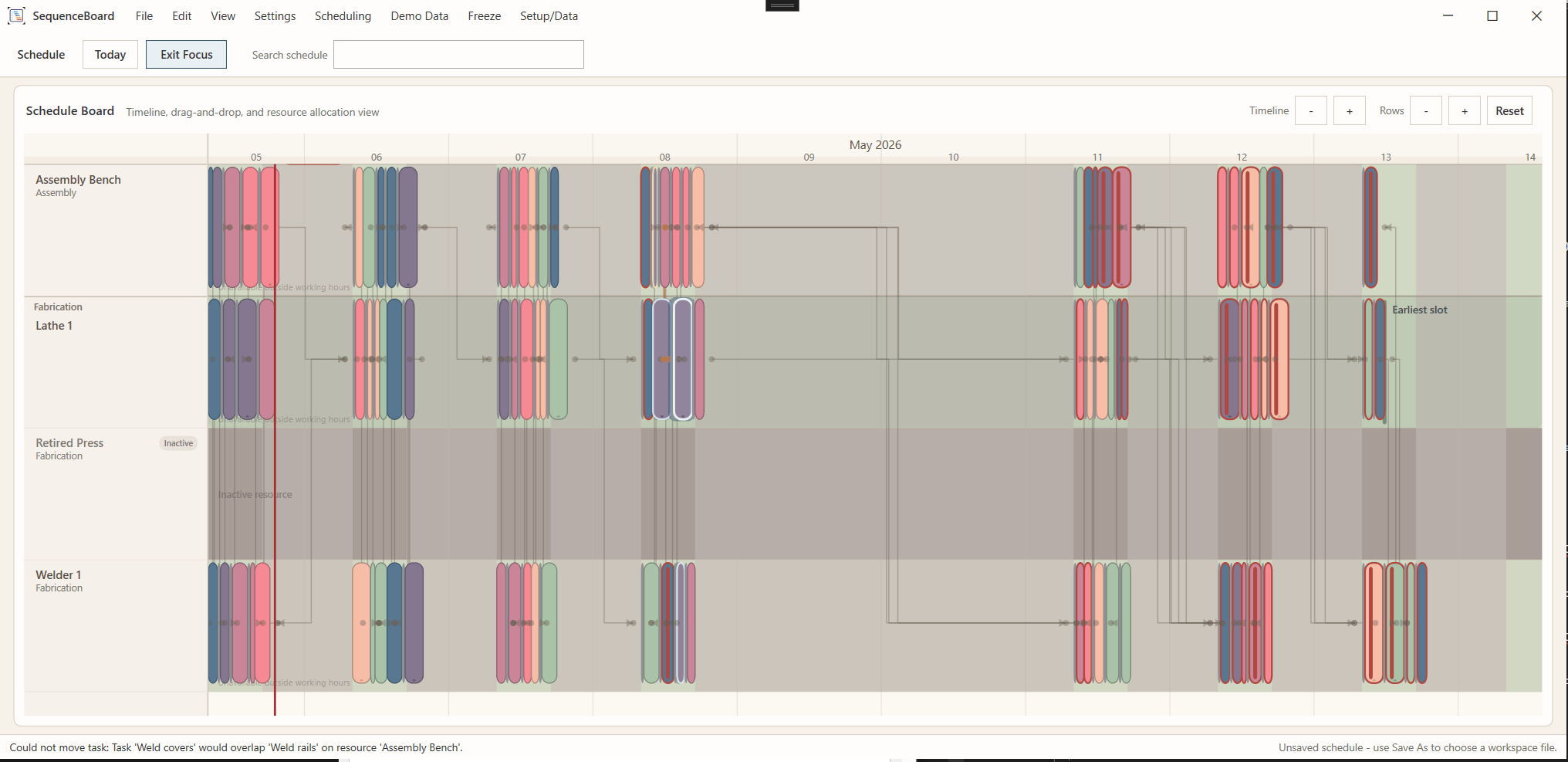Click the Inactive resource label
The width and height of the screenshot is (1568, 762).
pyautogui.click(x=255, y=494)
